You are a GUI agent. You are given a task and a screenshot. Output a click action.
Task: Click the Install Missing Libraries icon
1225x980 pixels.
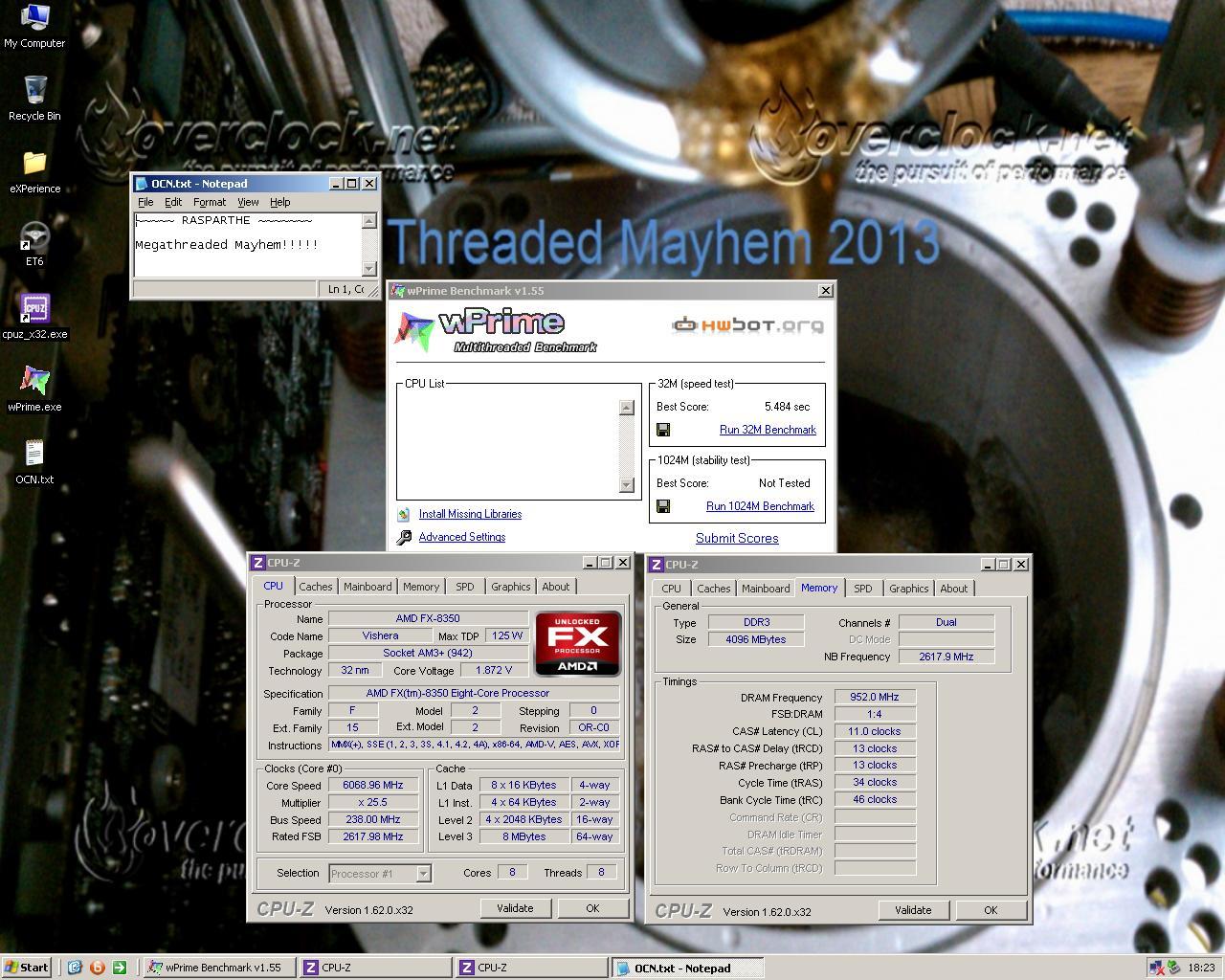(x=404, y=514)
